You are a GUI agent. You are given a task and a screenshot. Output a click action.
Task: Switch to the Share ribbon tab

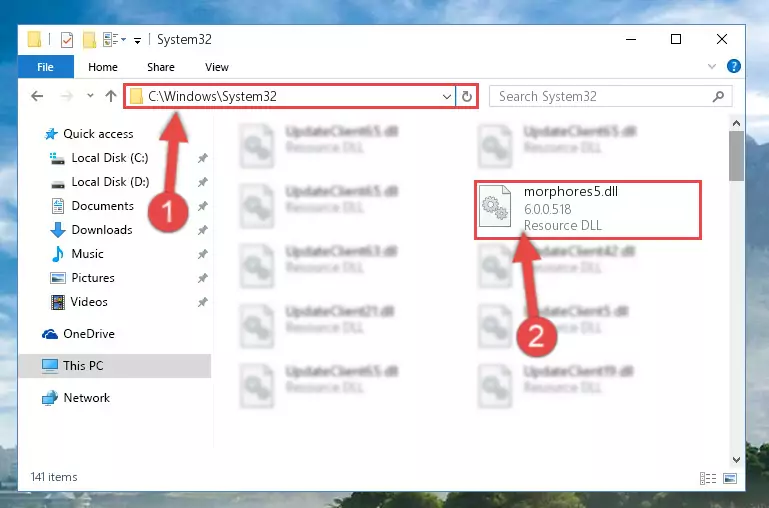pyautogui.click(x=161, y=67)
